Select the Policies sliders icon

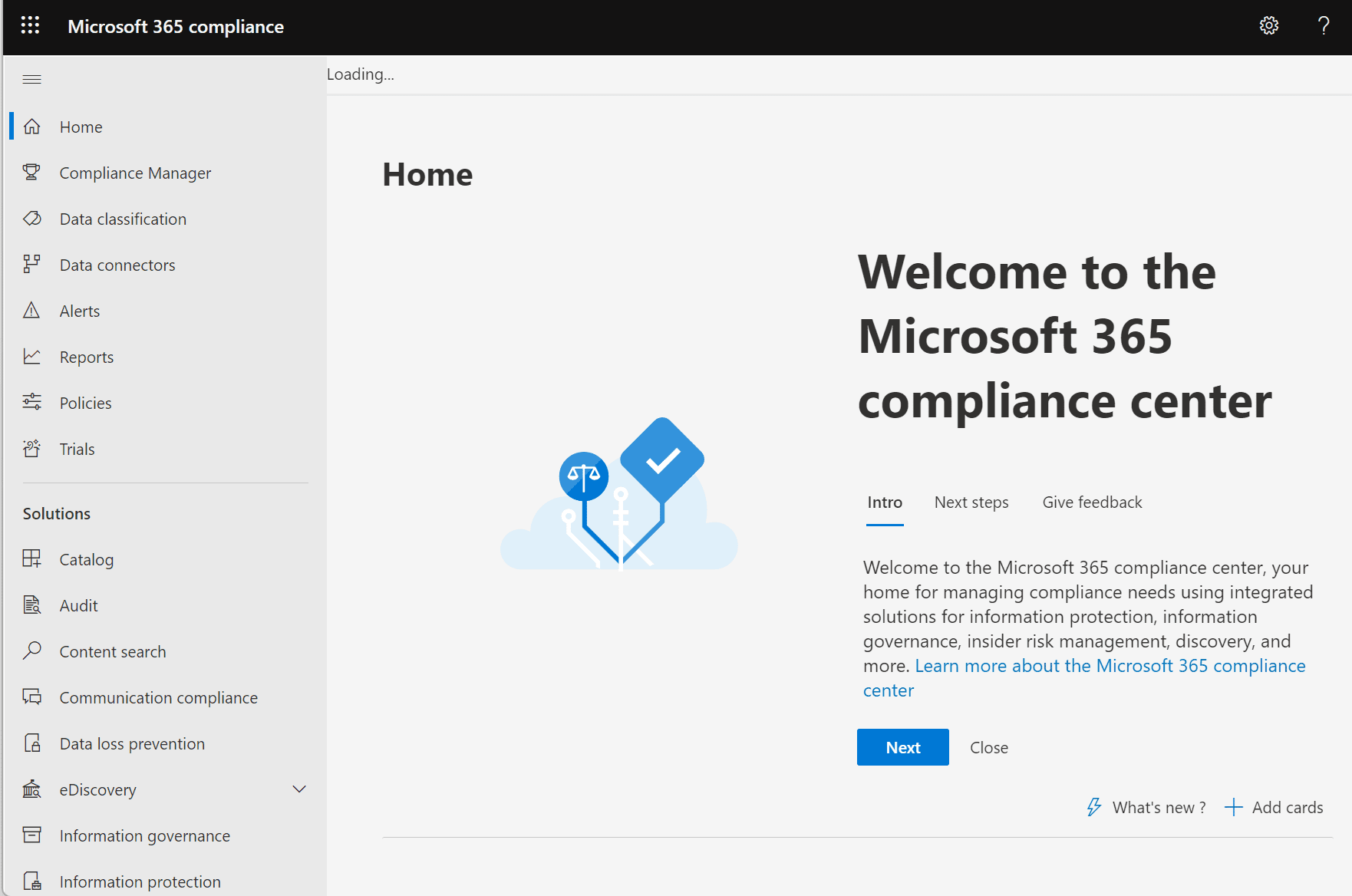point(31,403)
